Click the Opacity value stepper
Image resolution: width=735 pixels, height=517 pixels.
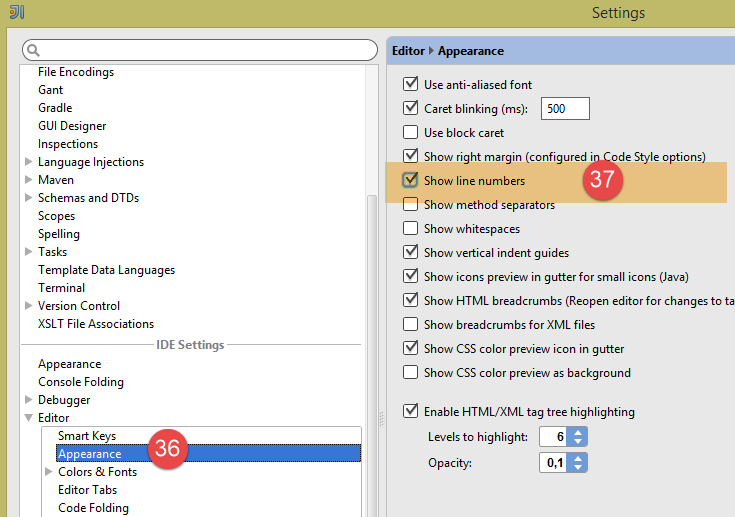click(x=578, y=463)
